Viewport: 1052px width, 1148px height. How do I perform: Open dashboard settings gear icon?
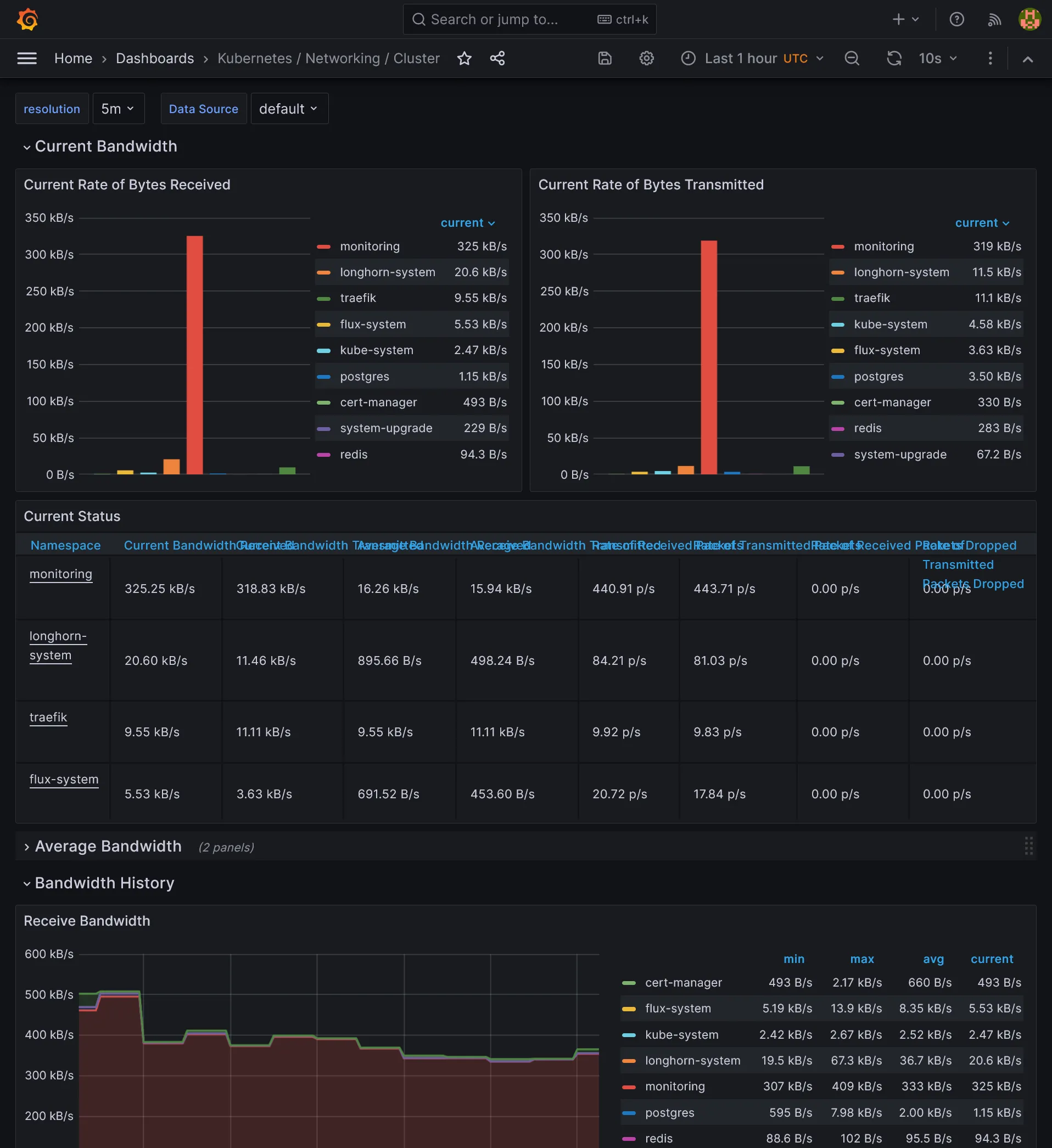646,58
